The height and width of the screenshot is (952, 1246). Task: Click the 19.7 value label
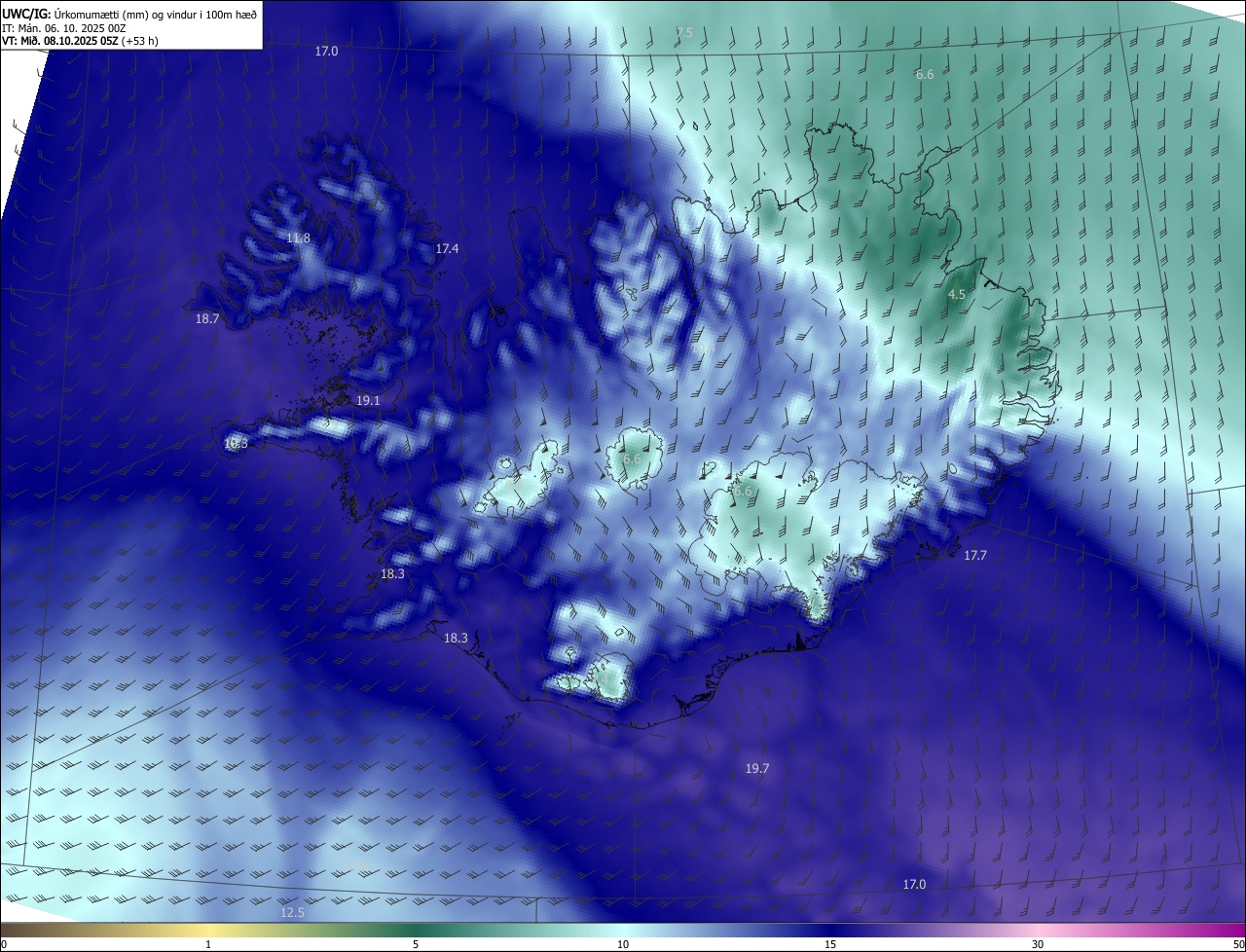point(757,768)
